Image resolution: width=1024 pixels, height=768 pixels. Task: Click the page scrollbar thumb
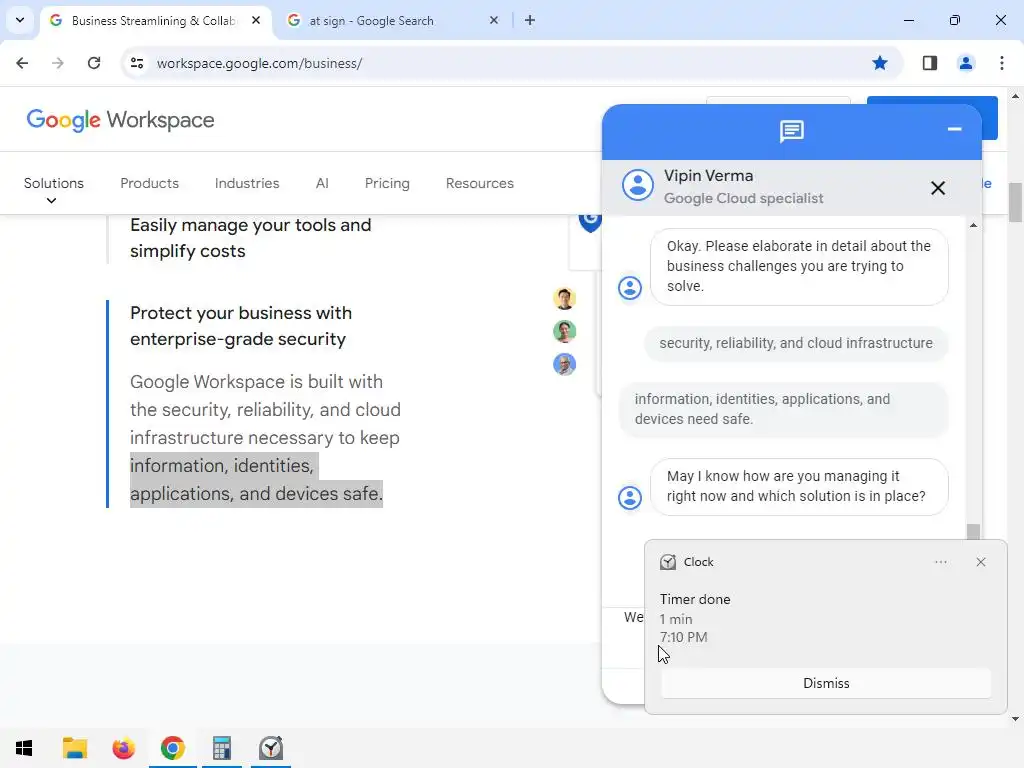(x=1015, y=202)
